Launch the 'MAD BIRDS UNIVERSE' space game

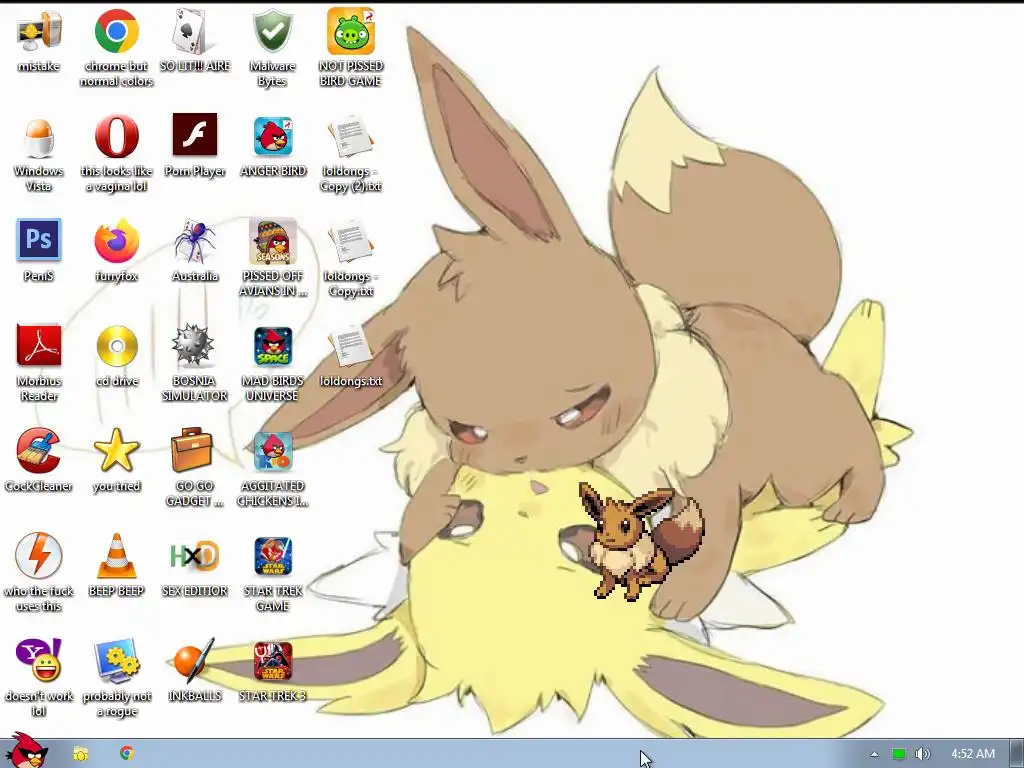point(273,346)
